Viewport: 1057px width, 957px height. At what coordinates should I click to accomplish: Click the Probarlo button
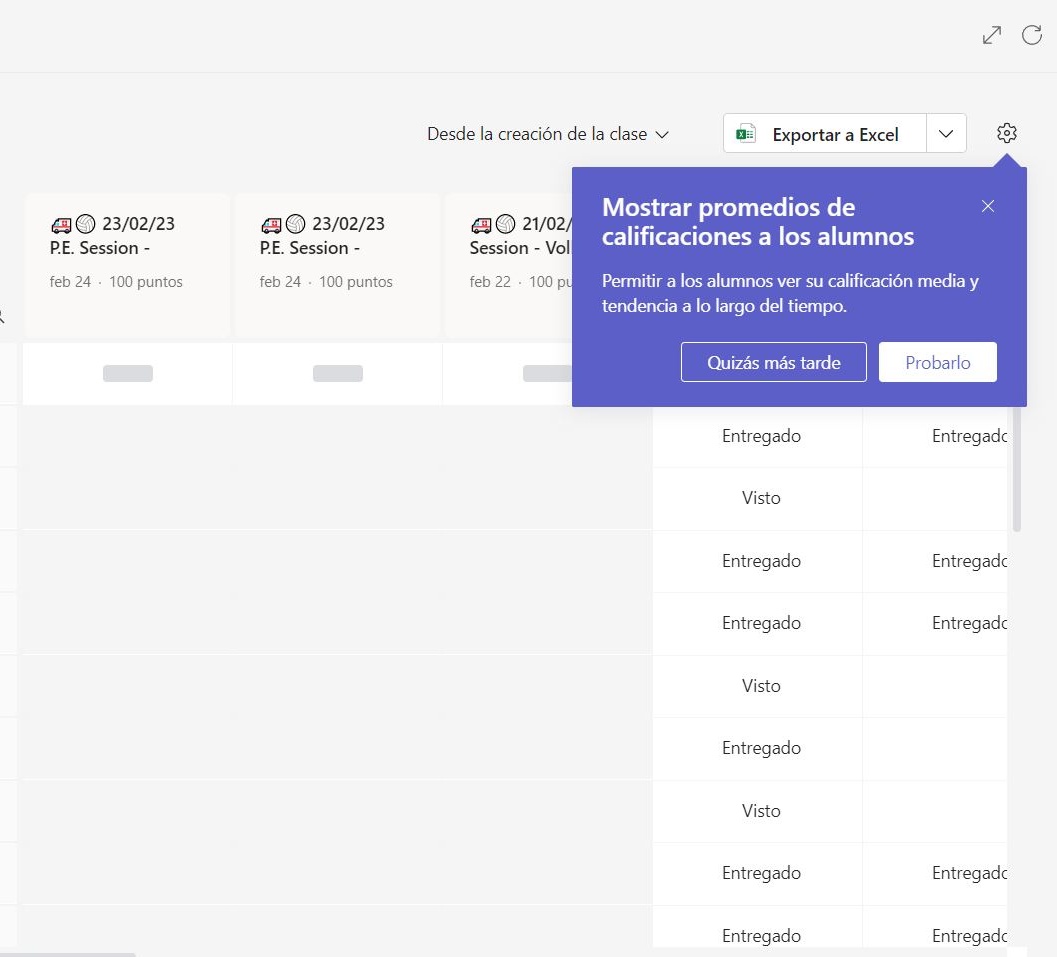(937, 362)
